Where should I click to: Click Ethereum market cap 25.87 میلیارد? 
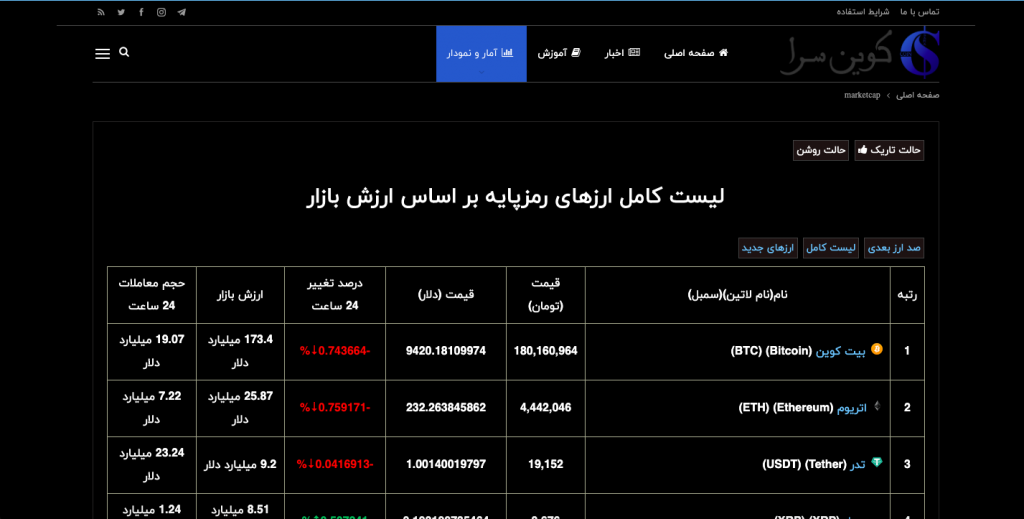(240, 408)
